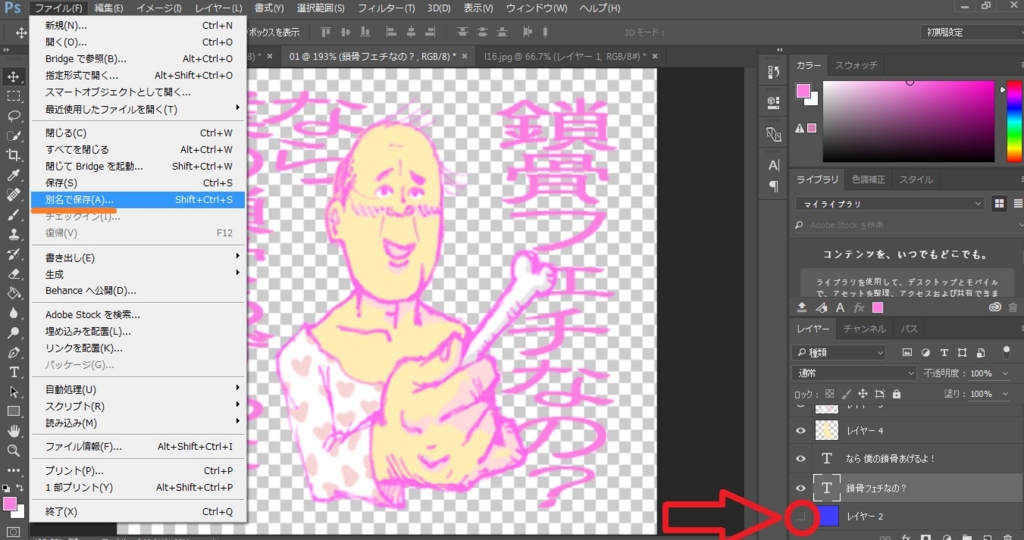Select the Hand tool

tap(13, 431)
